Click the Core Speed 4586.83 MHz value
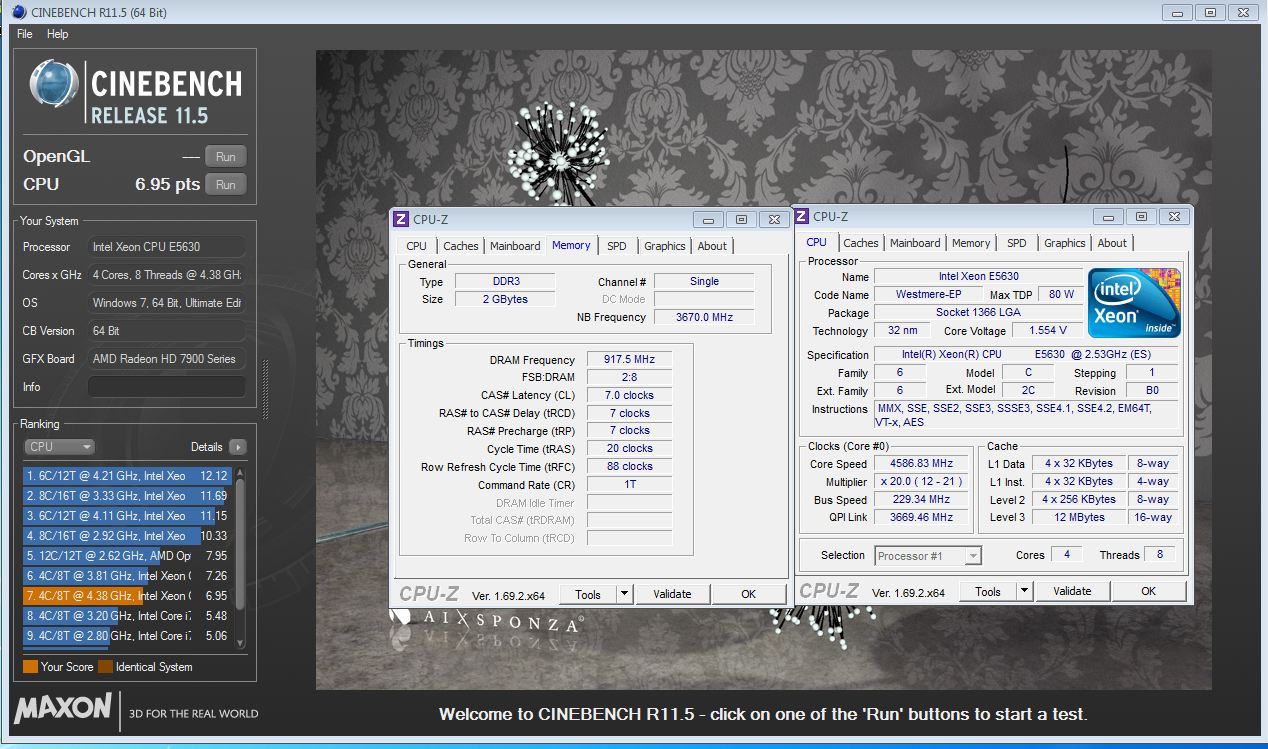1268x749 pixels. pyautogui.click(x=920, y=464)
